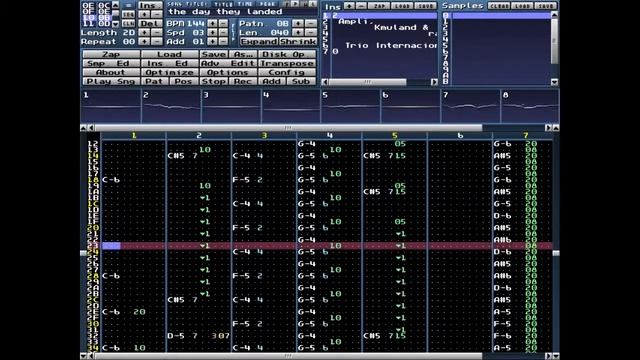Decrease Spd value with minus

pos(223,33)
